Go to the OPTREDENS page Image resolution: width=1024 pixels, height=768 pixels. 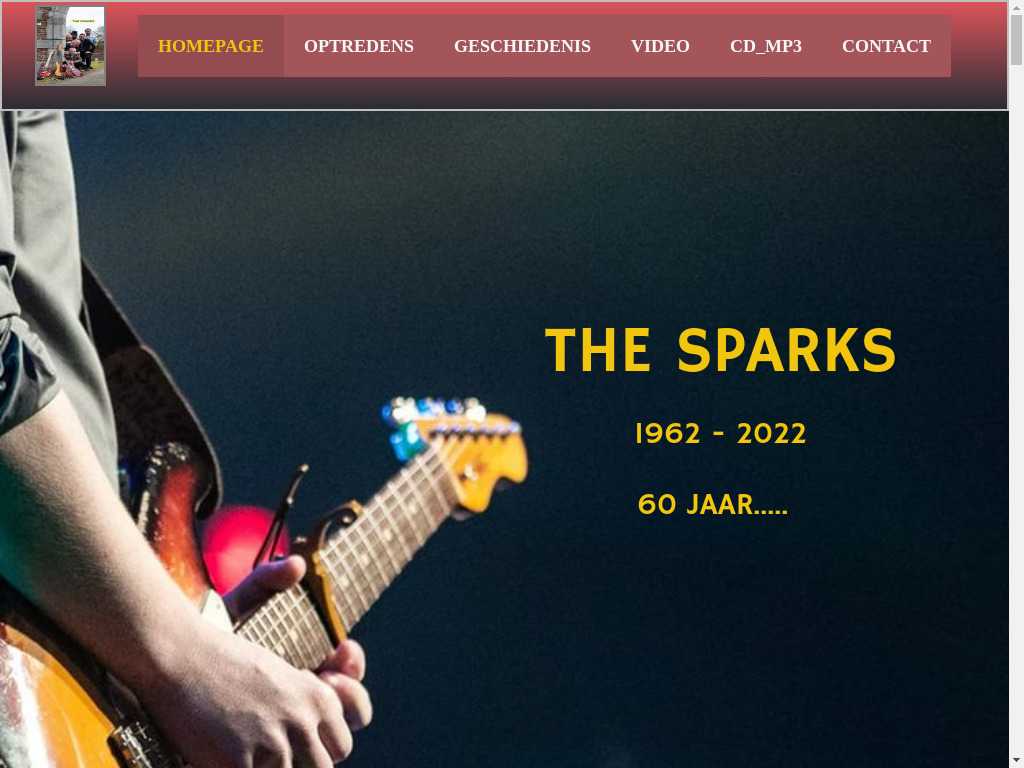[x=359, y=46]
